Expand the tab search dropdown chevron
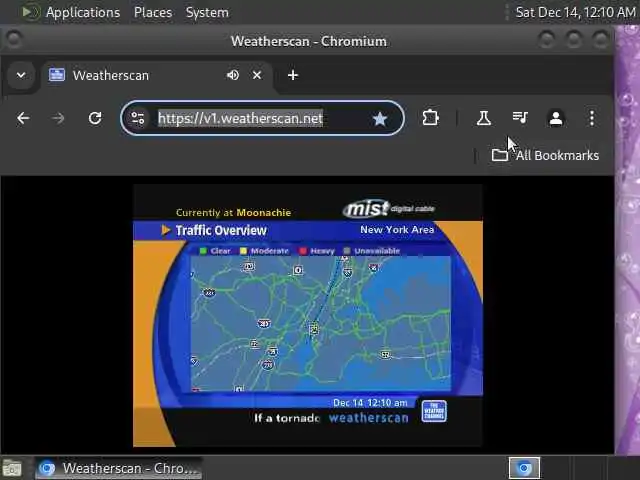Screen dimensions: 640x480 point(21,75)
